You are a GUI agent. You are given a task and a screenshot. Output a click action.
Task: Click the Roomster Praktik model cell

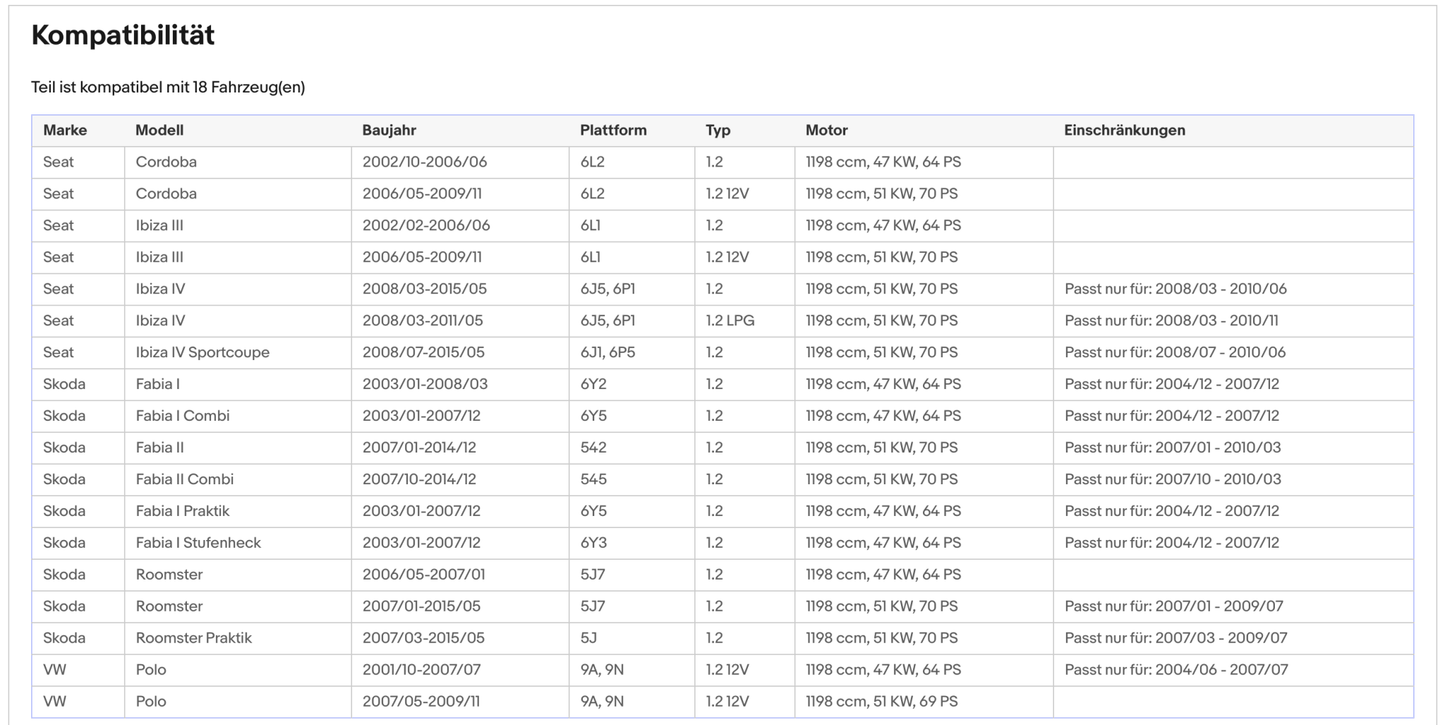194,638
